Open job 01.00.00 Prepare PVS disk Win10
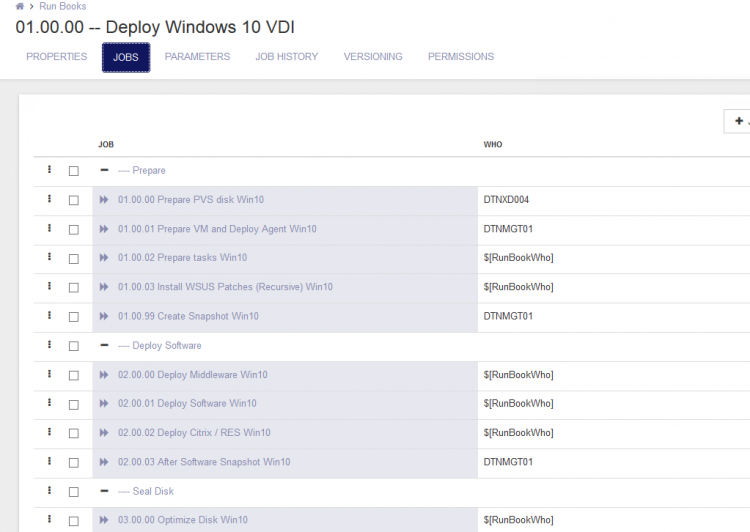This screenshot has width=750, height=532. tap(191, 200)
